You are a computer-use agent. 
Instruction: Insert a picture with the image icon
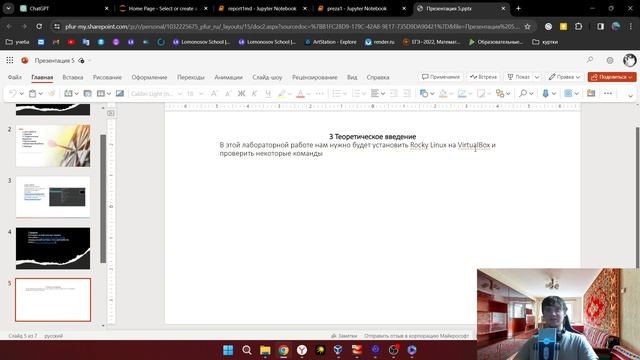(x=120, y=93)
